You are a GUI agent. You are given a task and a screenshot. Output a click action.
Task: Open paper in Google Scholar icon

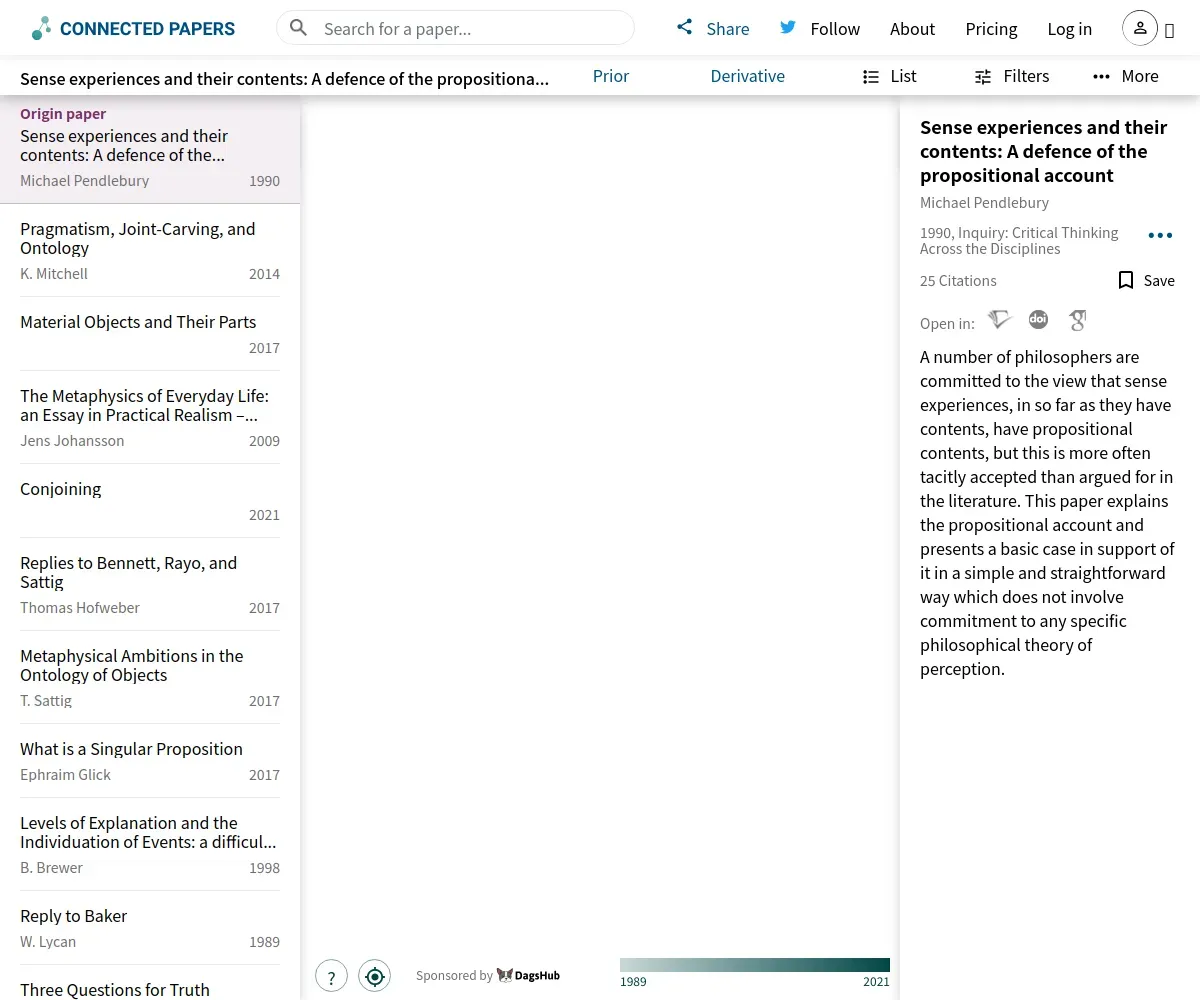pyautogui.click(x=1077, y=320)
